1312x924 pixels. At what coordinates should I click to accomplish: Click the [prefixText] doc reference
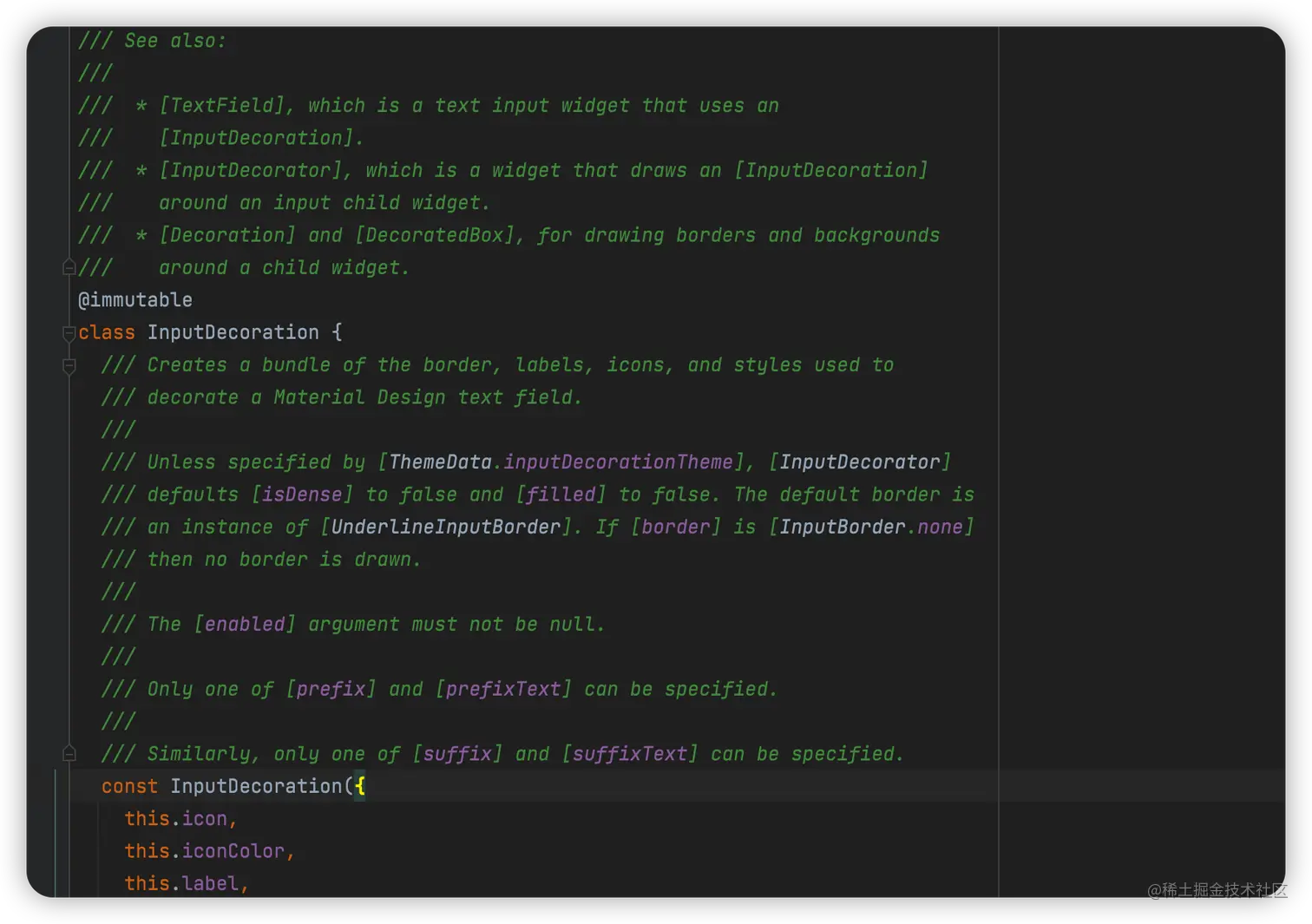click(x=503, y=690)
